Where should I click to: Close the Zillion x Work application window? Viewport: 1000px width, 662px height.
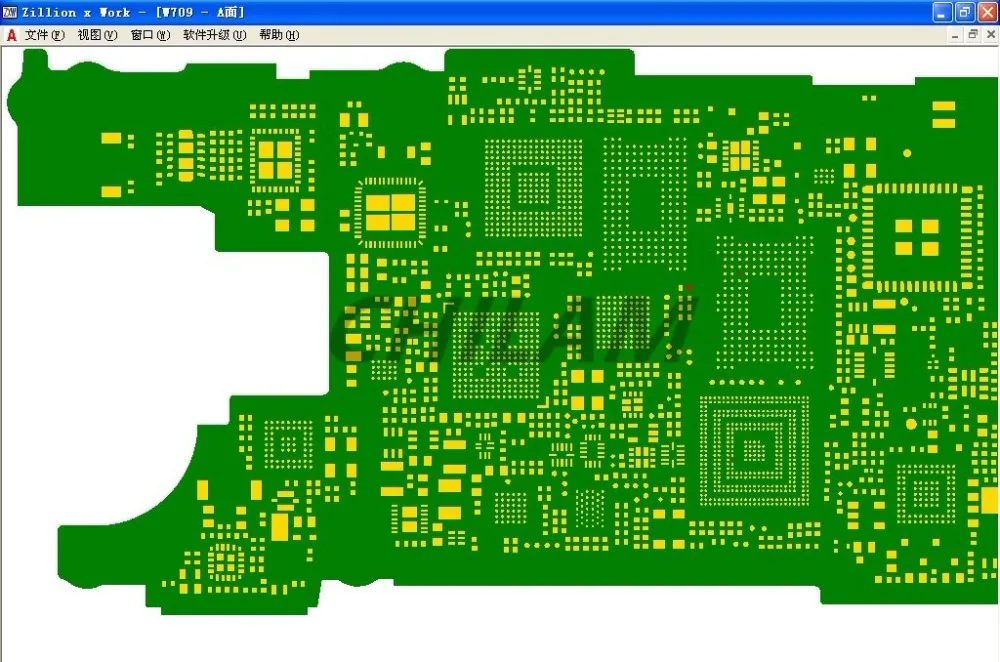pyautogui.click(x=987, y=12)
